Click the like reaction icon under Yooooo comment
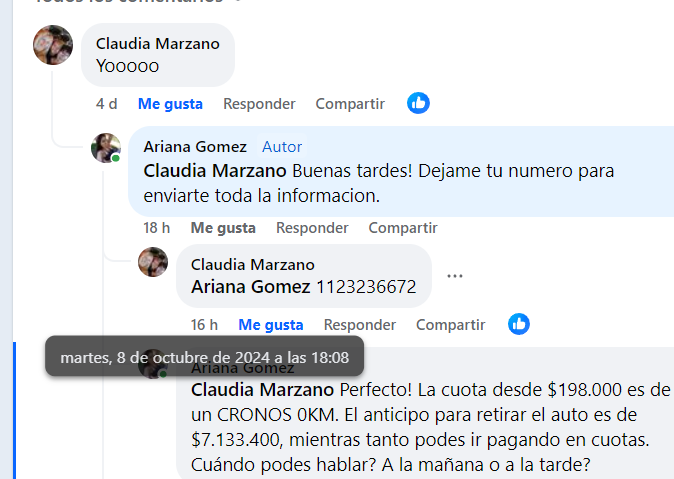The width and height of the screenshot is (674, 479). tap(418, 103)
